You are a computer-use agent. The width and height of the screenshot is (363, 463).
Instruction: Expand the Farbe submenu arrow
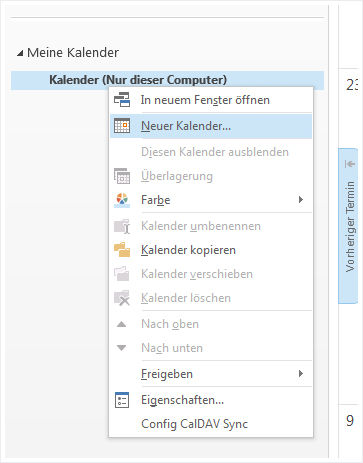(x=301, y=200)
